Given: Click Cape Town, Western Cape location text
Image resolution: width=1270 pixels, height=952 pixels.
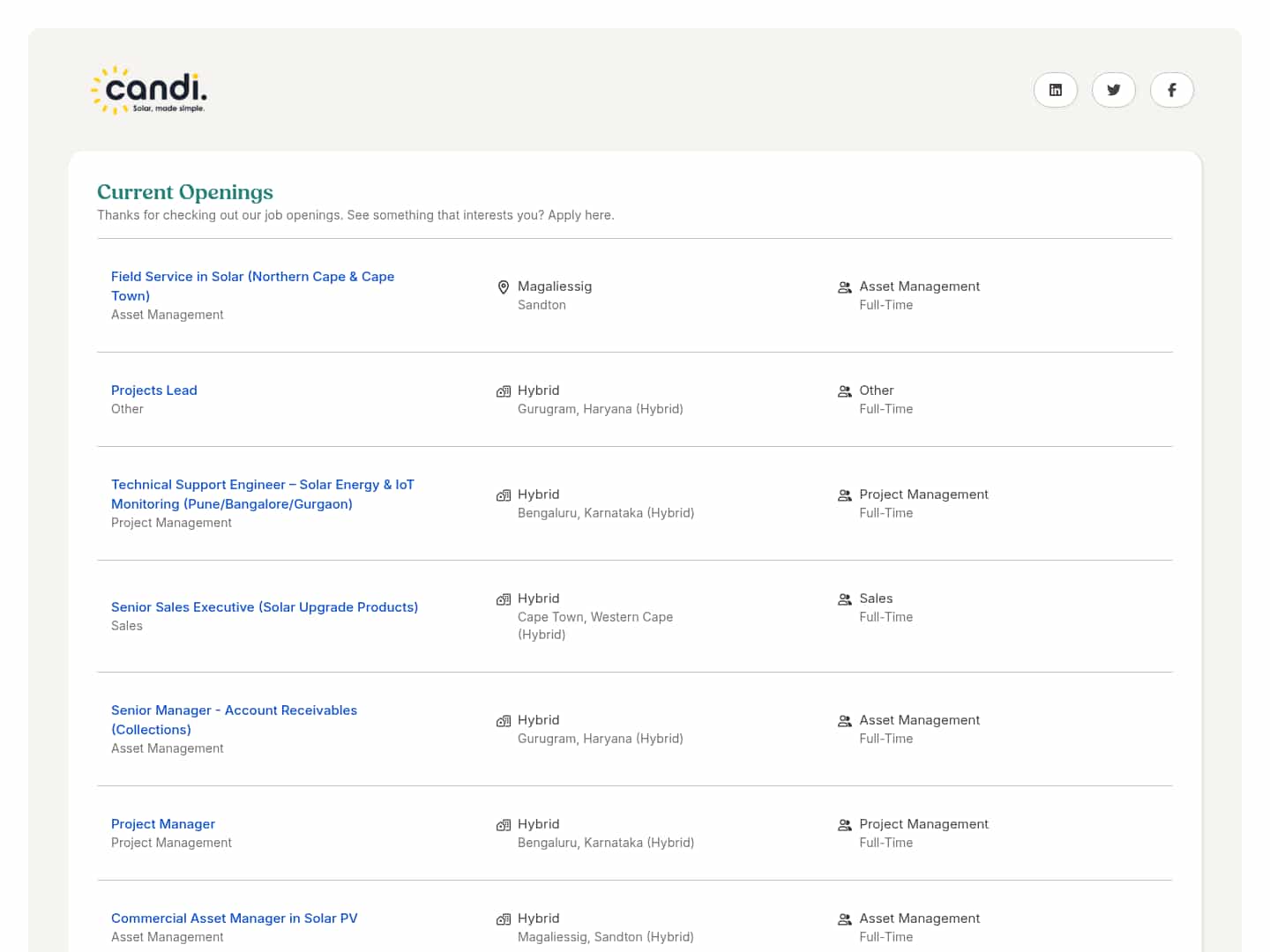Looking at the screenshot, I should pyautogui.click(x=595, y=617).
